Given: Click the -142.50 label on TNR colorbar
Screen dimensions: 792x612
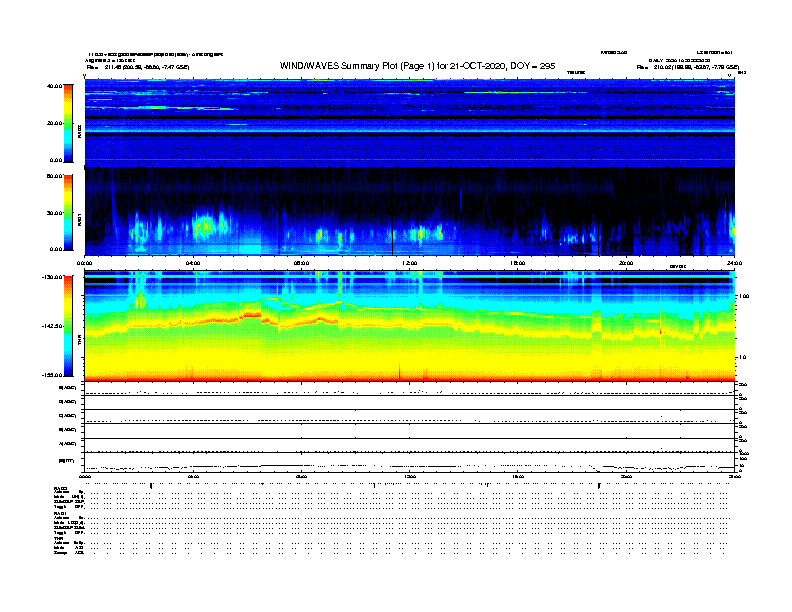Looking at the screenshot, I should tap(52, 326).
